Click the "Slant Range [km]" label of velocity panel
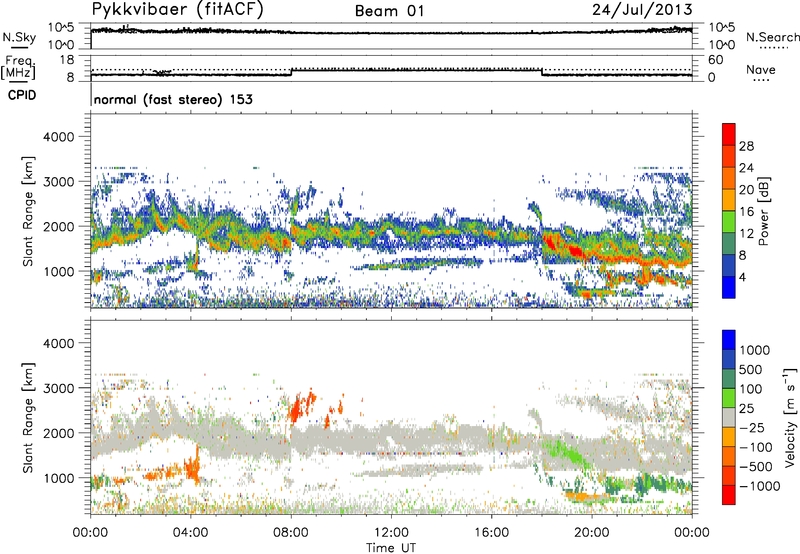 [28, 418]
